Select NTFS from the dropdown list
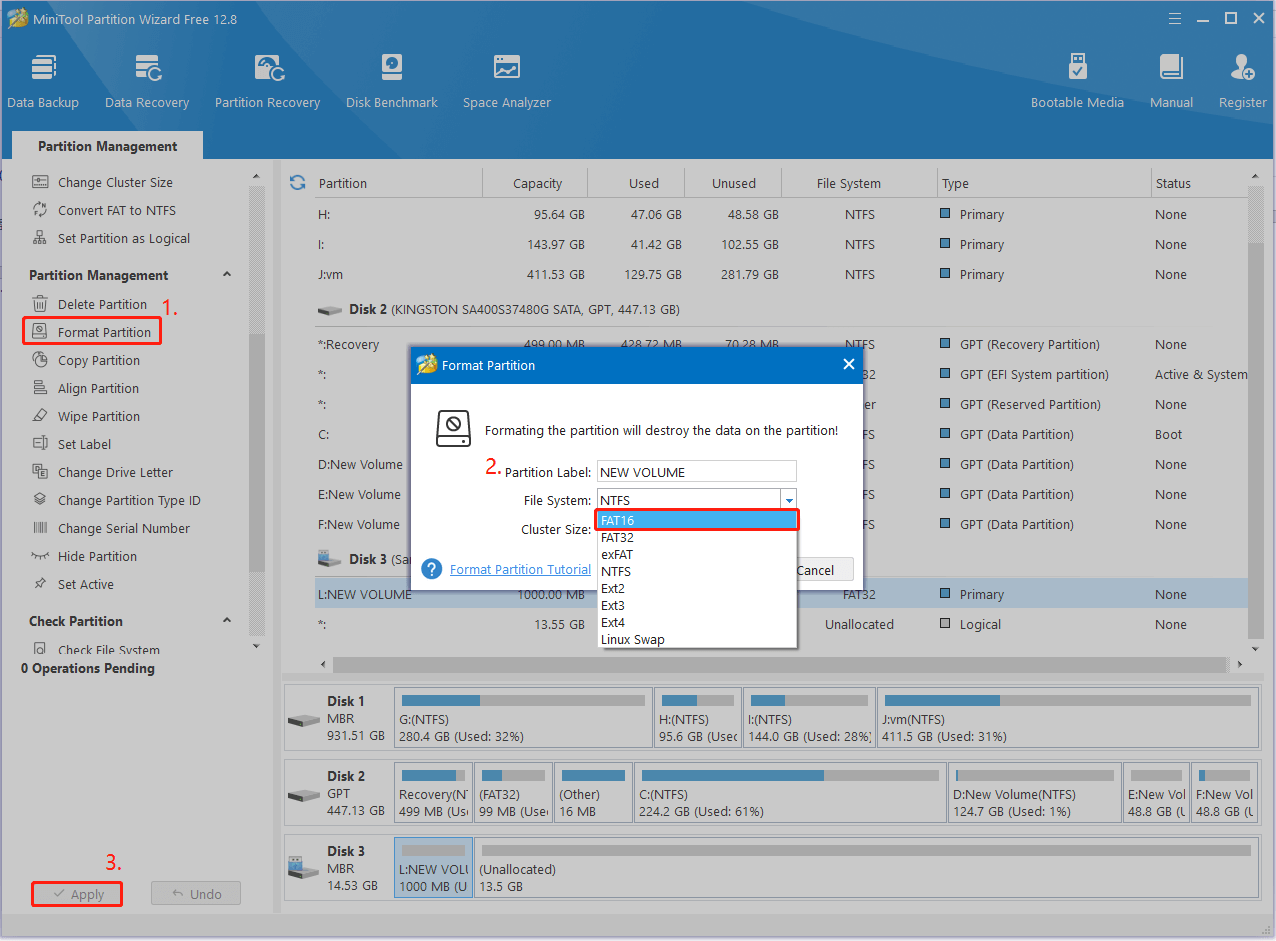Viewport: 1276px width, 941px height. pos(697,571)
